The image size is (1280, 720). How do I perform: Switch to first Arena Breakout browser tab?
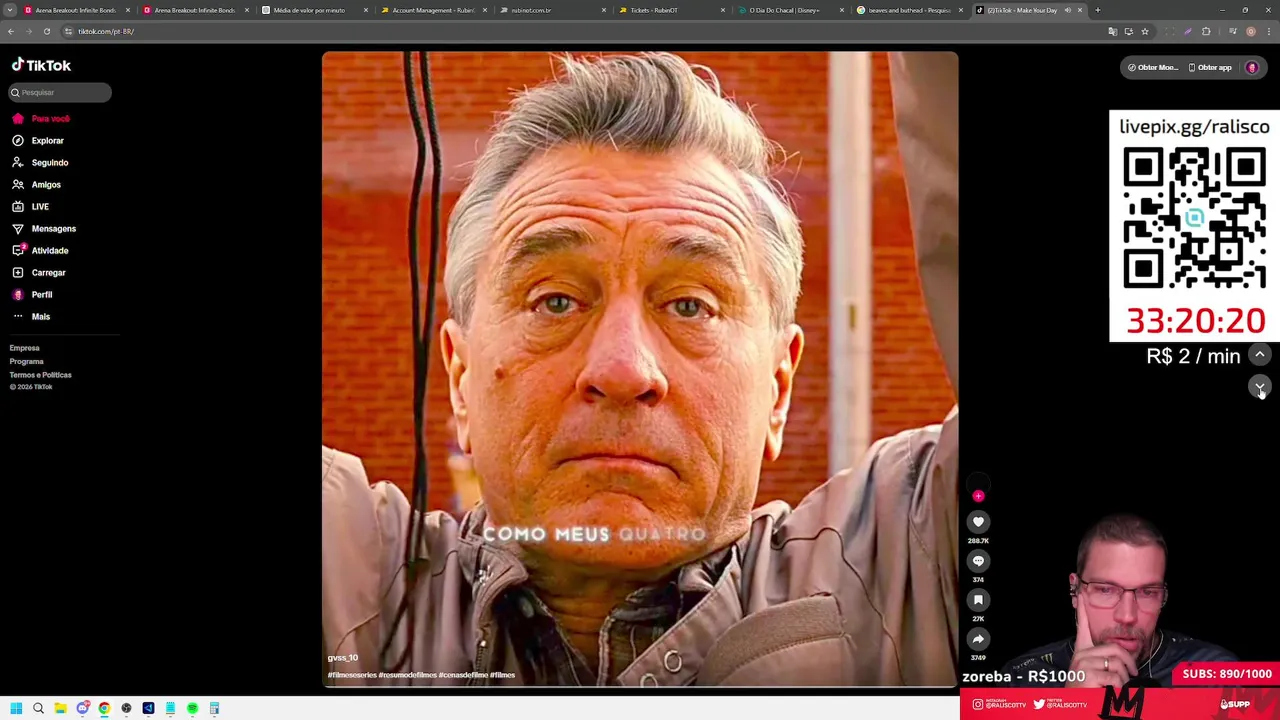tap(76, 10)
